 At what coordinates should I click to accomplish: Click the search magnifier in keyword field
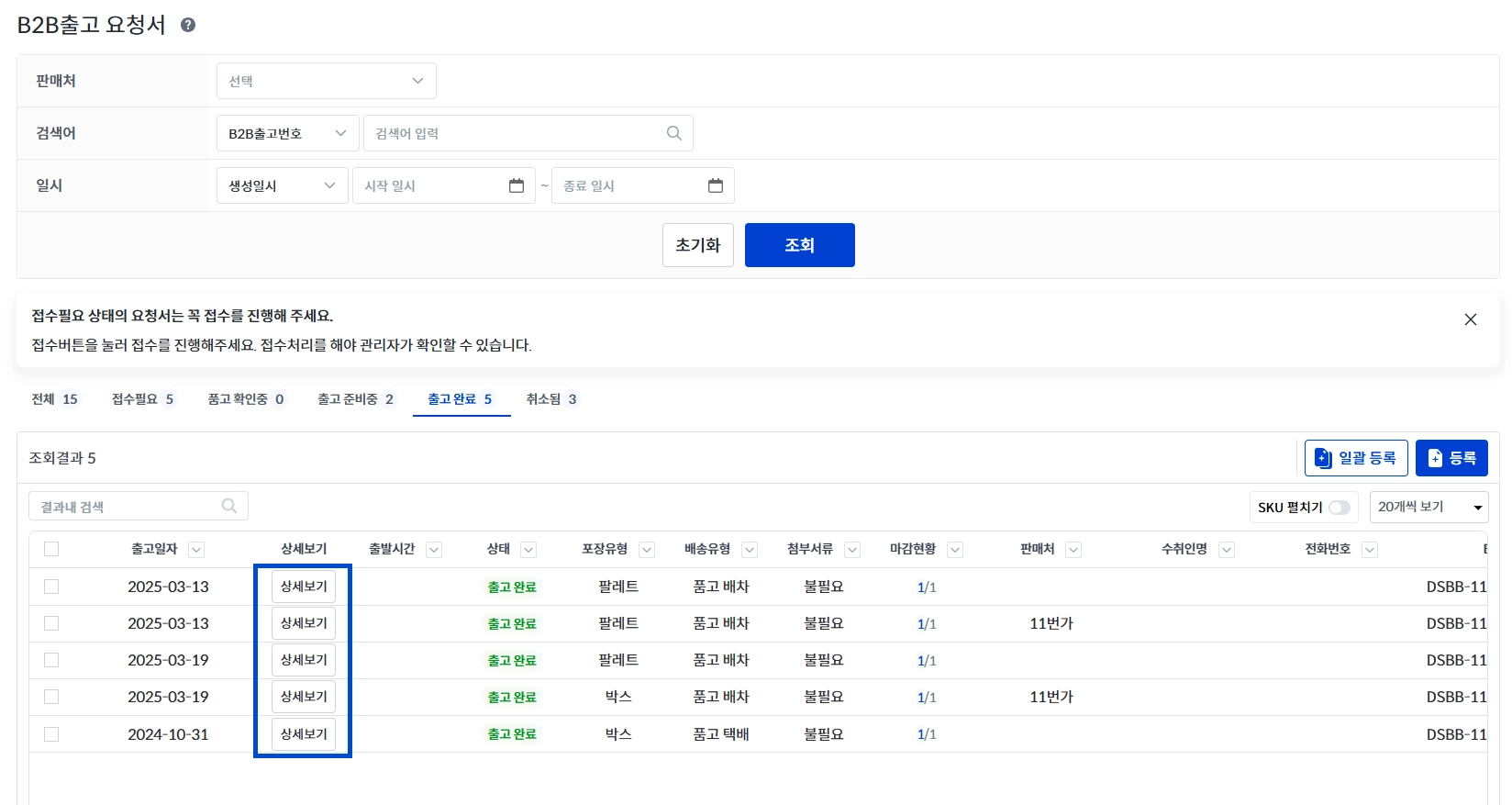[673, 133]
